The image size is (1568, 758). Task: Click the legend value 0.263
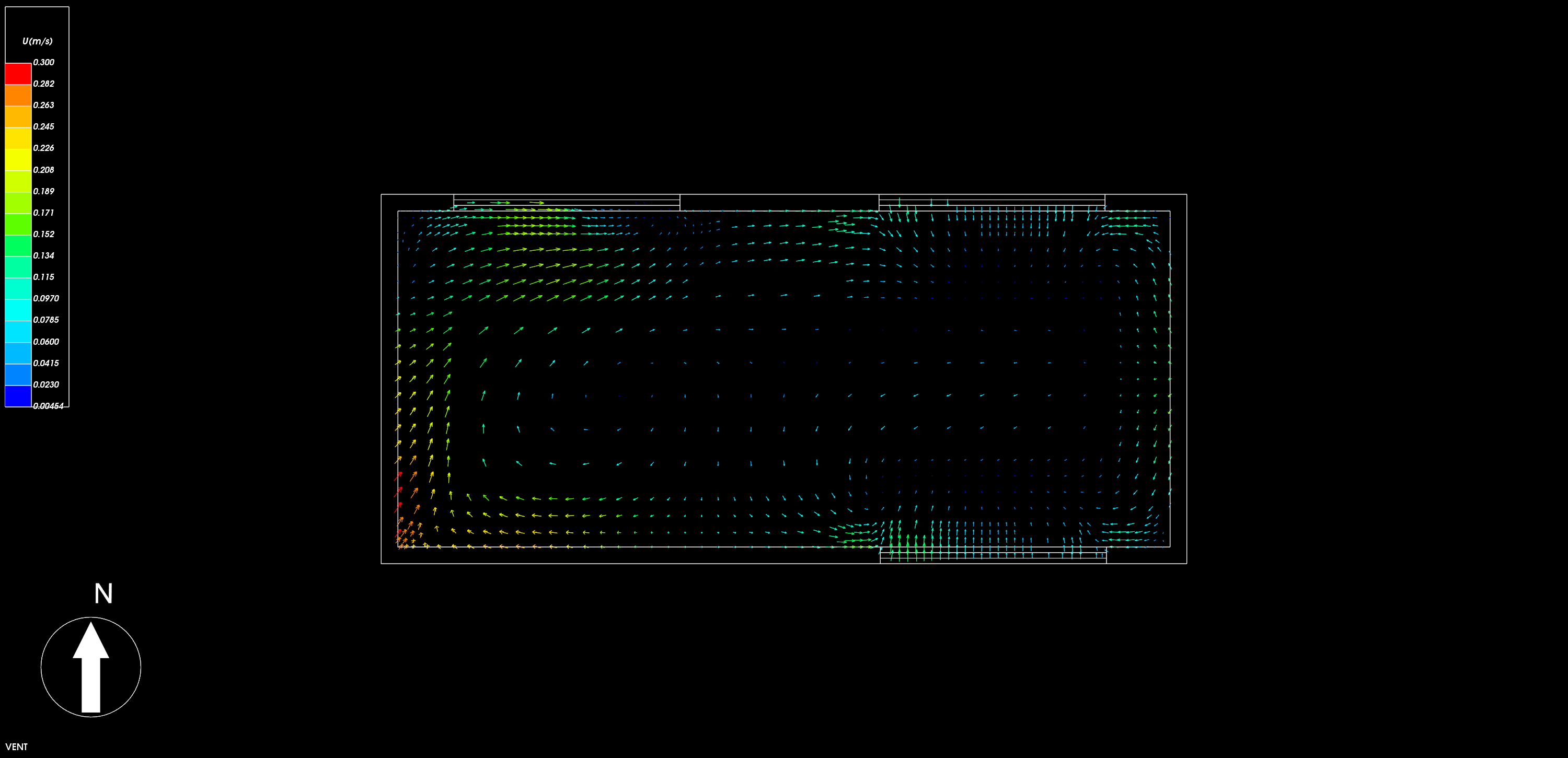(x=44, y=105)
